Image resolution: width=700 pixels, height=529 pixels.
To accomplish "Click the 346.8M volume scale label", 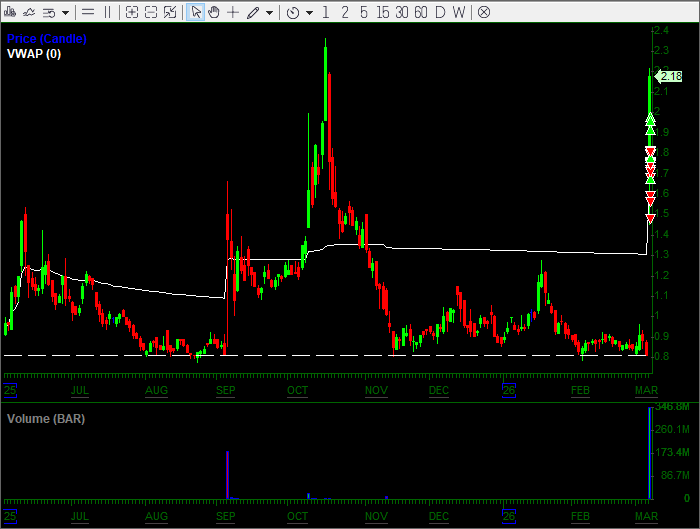I will click(672, 407).
